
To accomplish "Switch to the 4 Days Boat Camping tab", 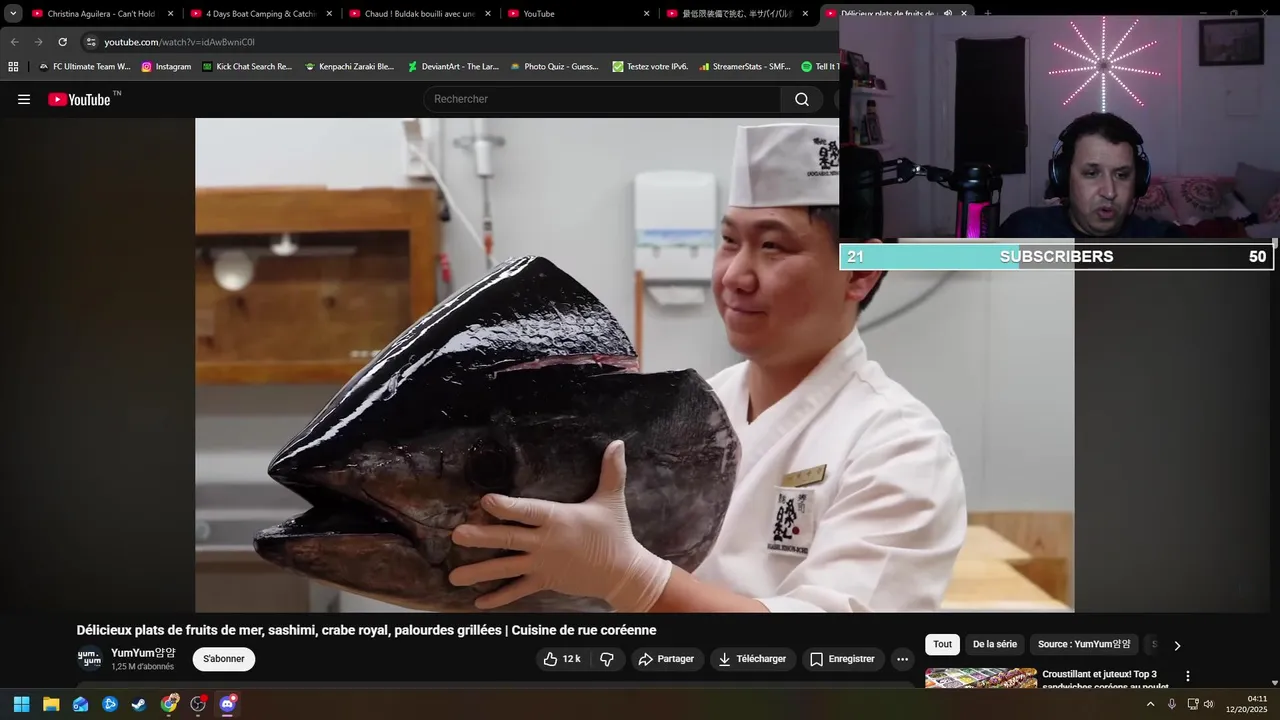I will [x=260, y=14].
